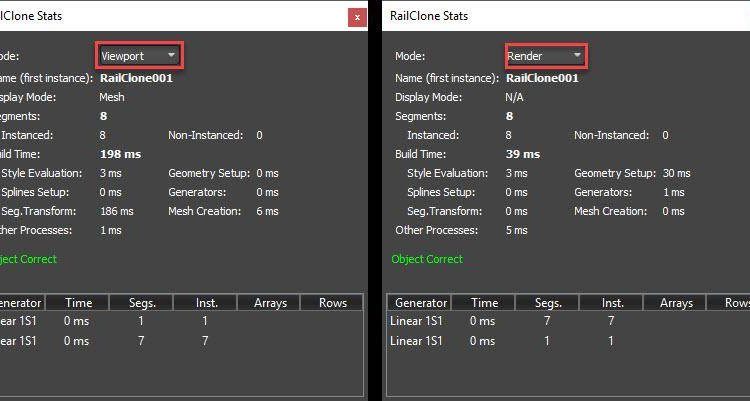Click Object Correct status in Viewport window
750x401 pixels.
pyautogui.click(x=28, y=259)
